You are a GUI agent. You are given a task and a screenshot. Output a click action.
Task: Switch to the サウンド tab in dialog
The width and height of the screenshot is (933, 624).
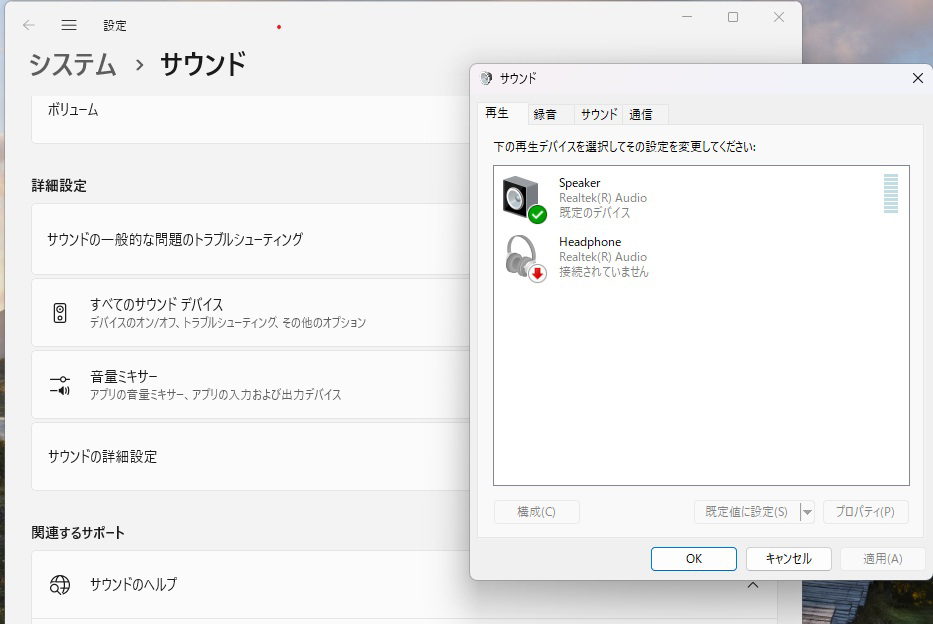click(599, 114)
